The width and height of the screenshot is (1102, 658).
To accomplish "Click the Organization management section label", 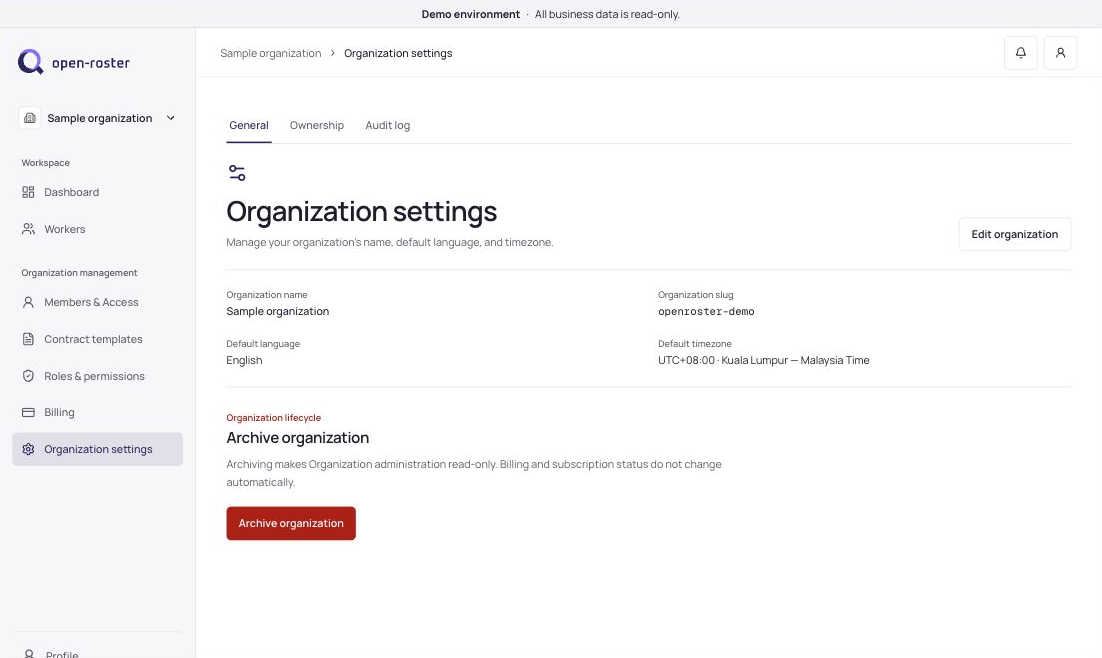I will (x=79, y=273).
